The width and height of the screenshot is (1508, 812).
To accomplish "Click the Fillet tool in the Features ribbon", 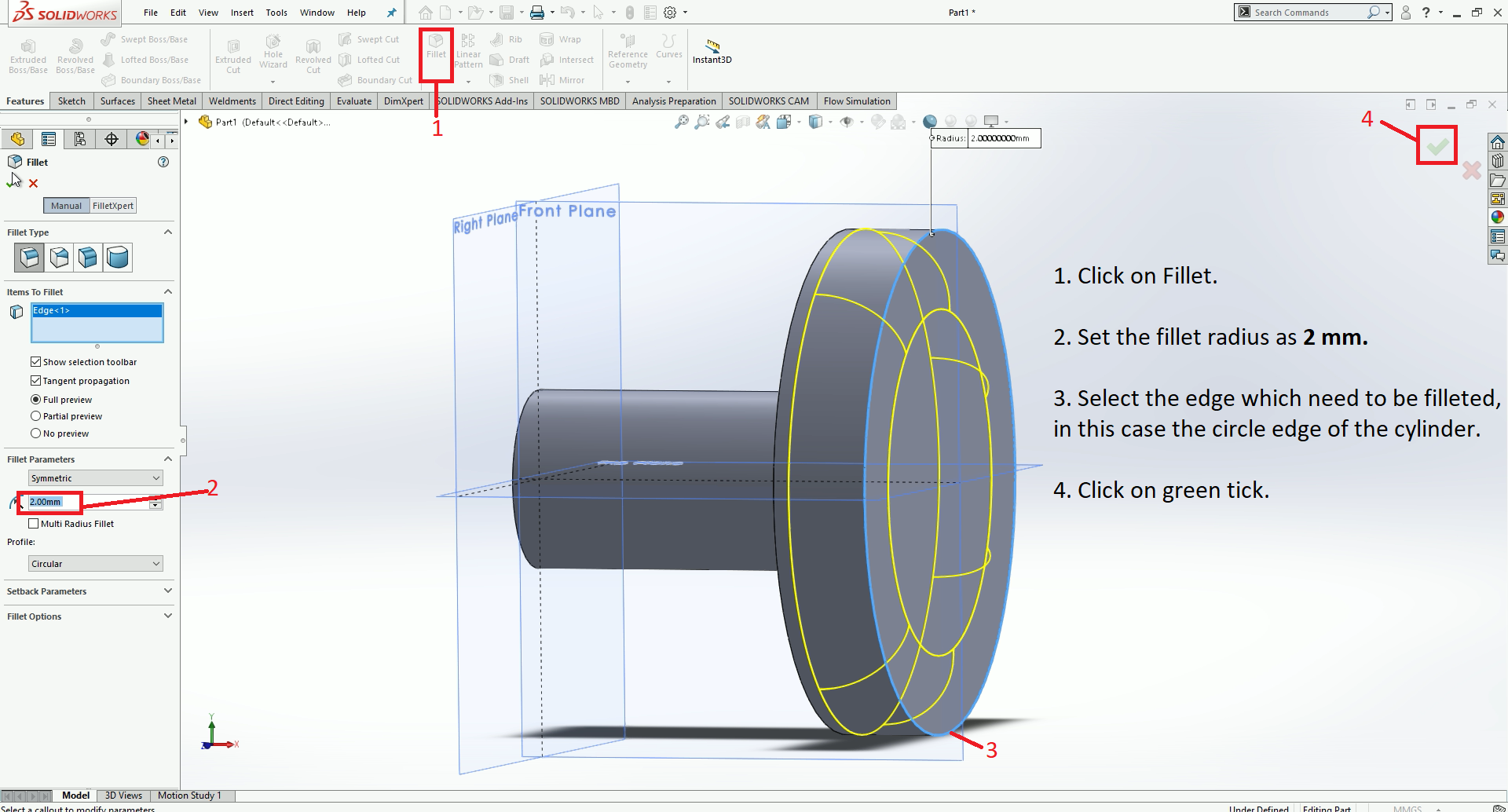I will point(436,46).
